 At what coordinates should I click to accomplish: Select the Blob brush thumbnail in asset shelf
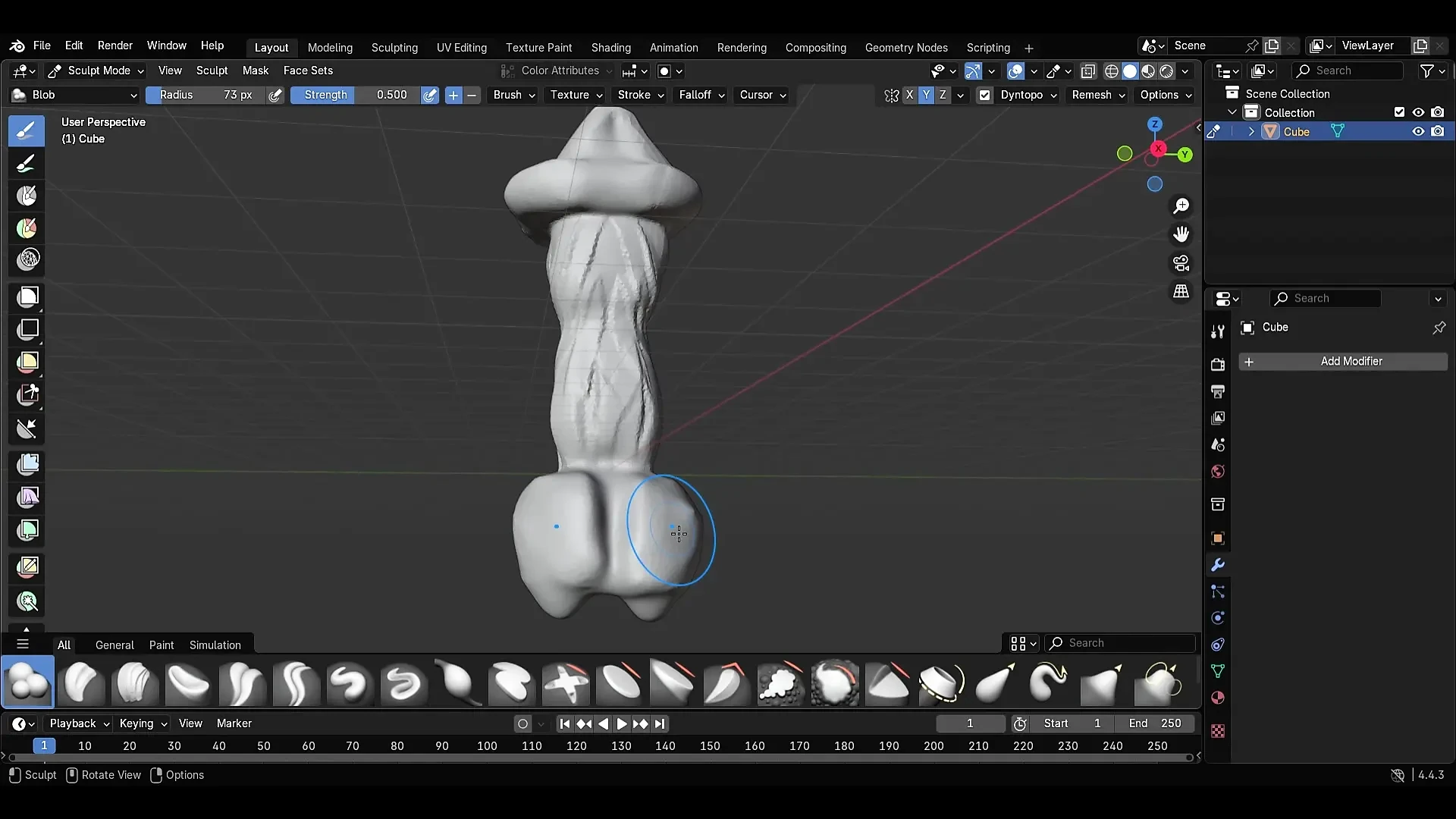[28, 682]
